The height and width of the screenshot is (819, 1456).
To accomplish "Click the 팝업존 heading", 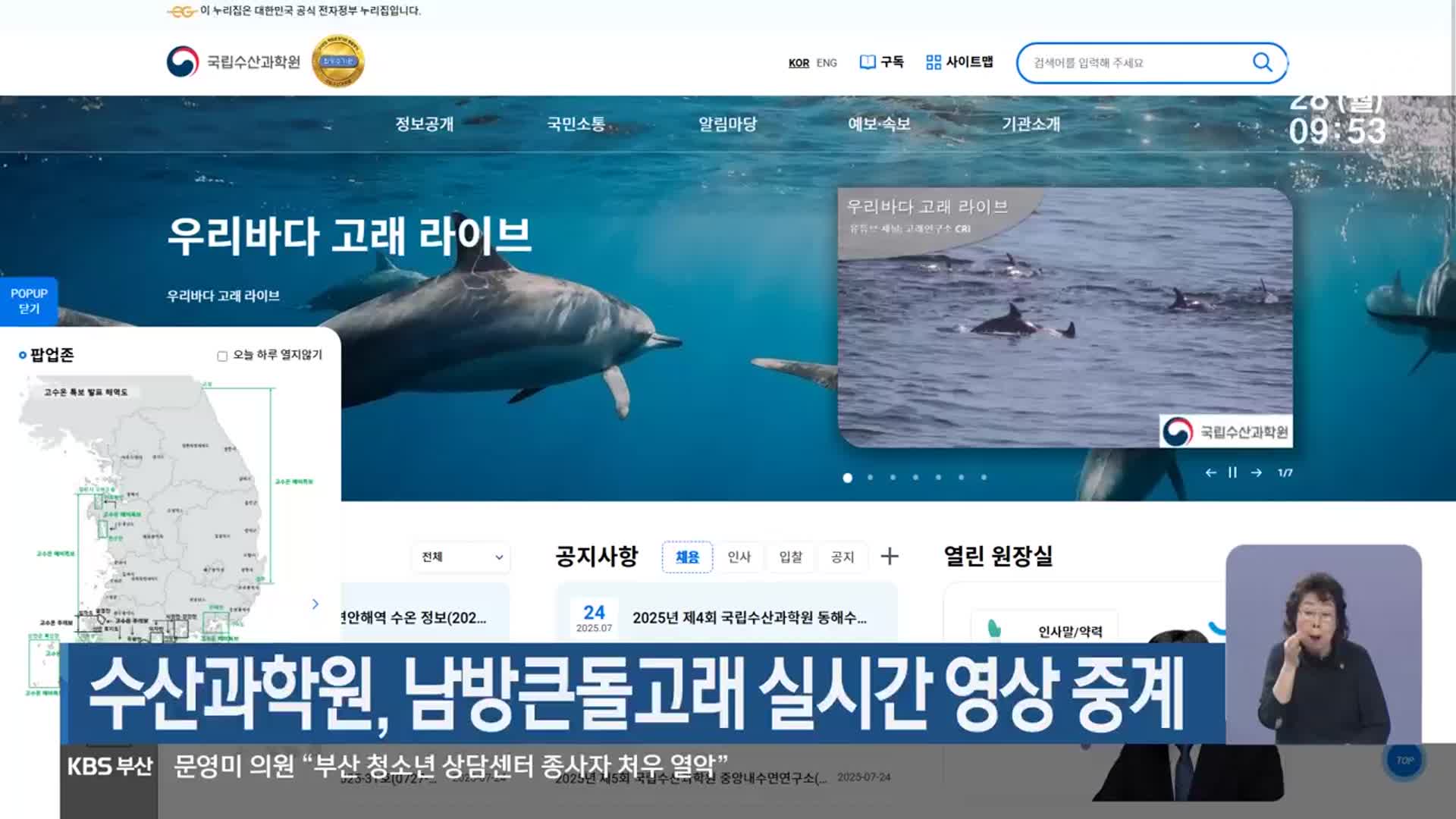I will (52, 354).
